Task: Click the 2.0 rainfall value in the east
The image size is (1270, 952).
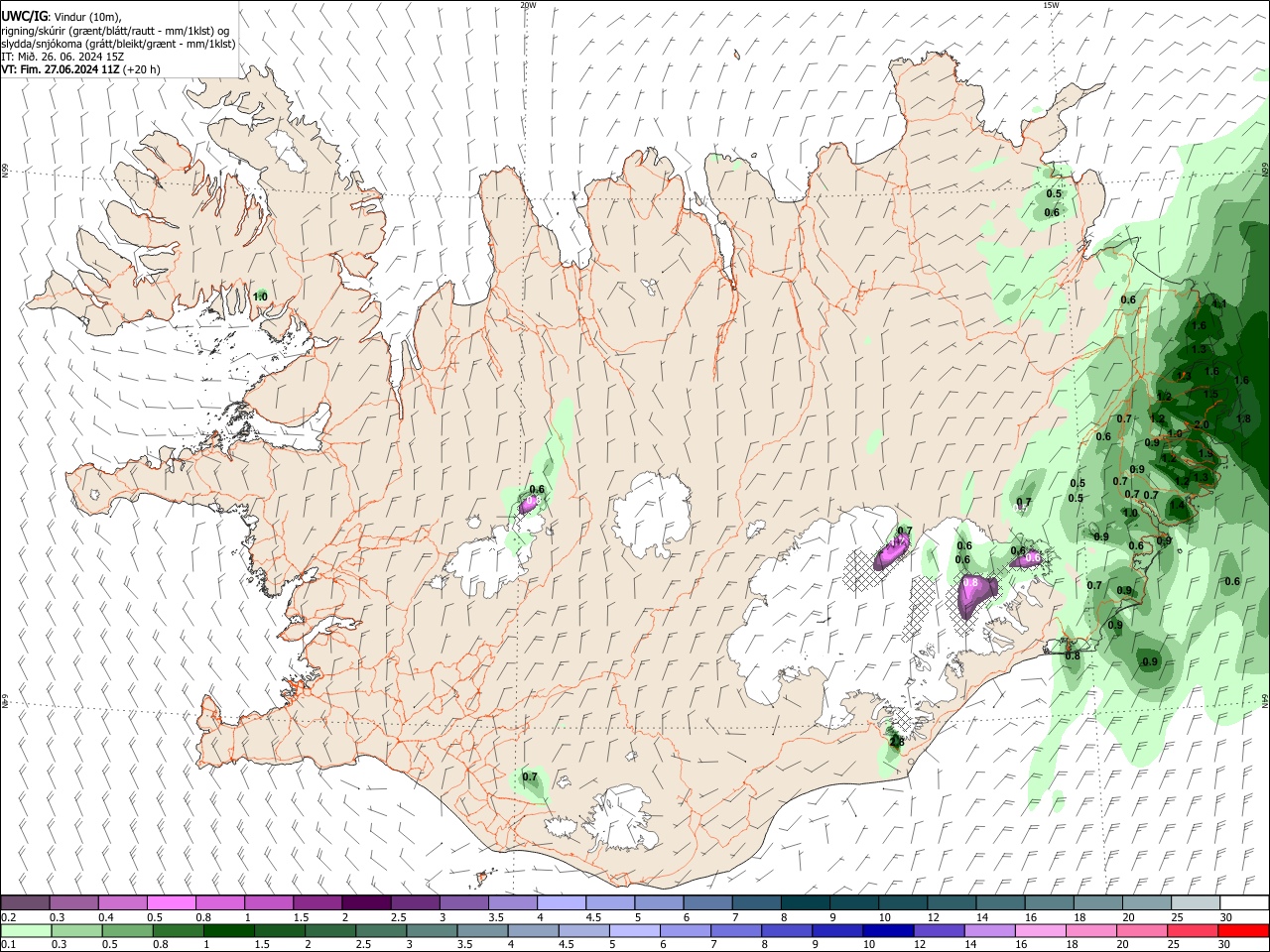Action: pyautogui.click(x=1203, y=424)
